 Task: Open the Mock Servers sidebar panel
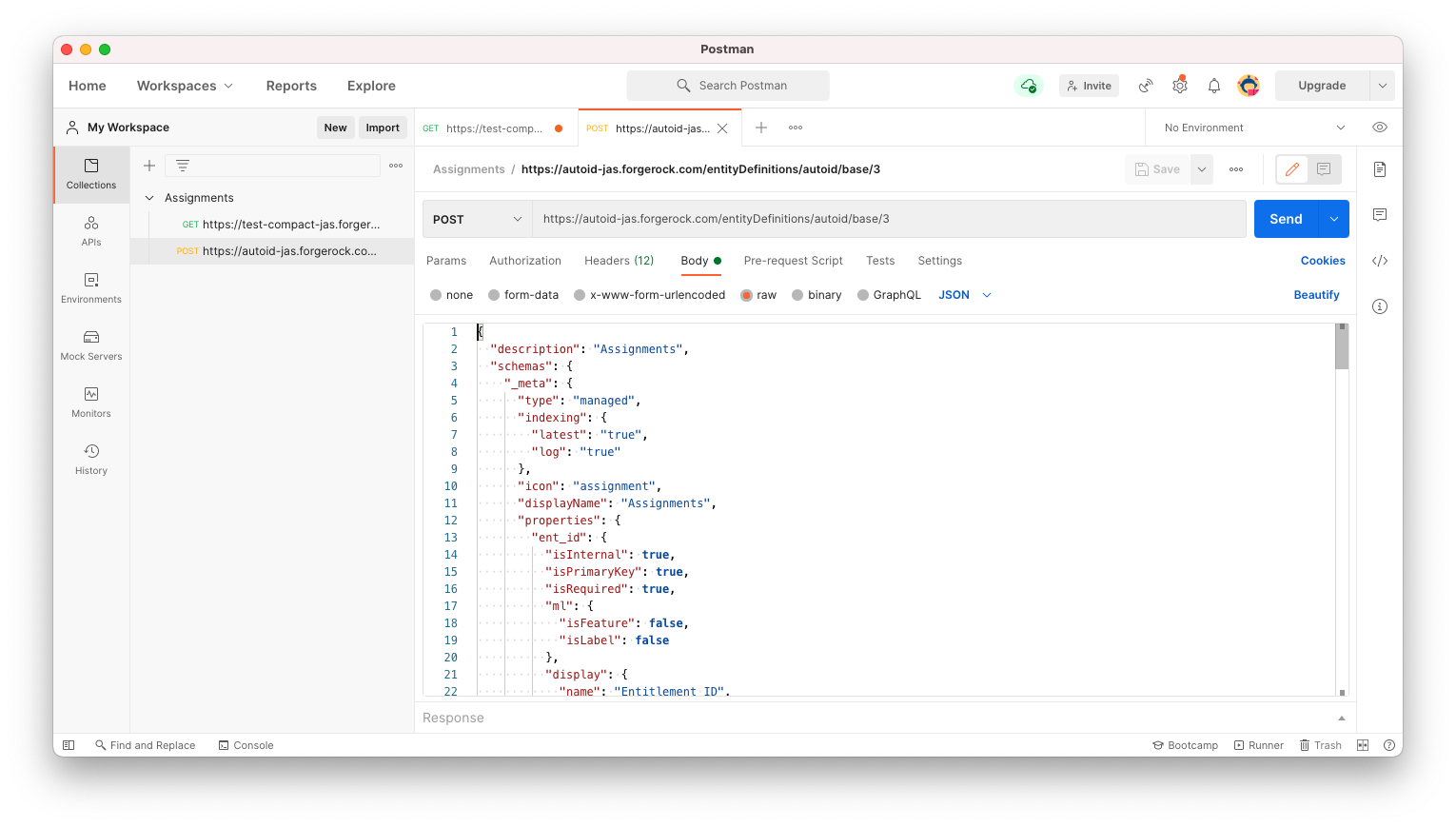(91, 345)
